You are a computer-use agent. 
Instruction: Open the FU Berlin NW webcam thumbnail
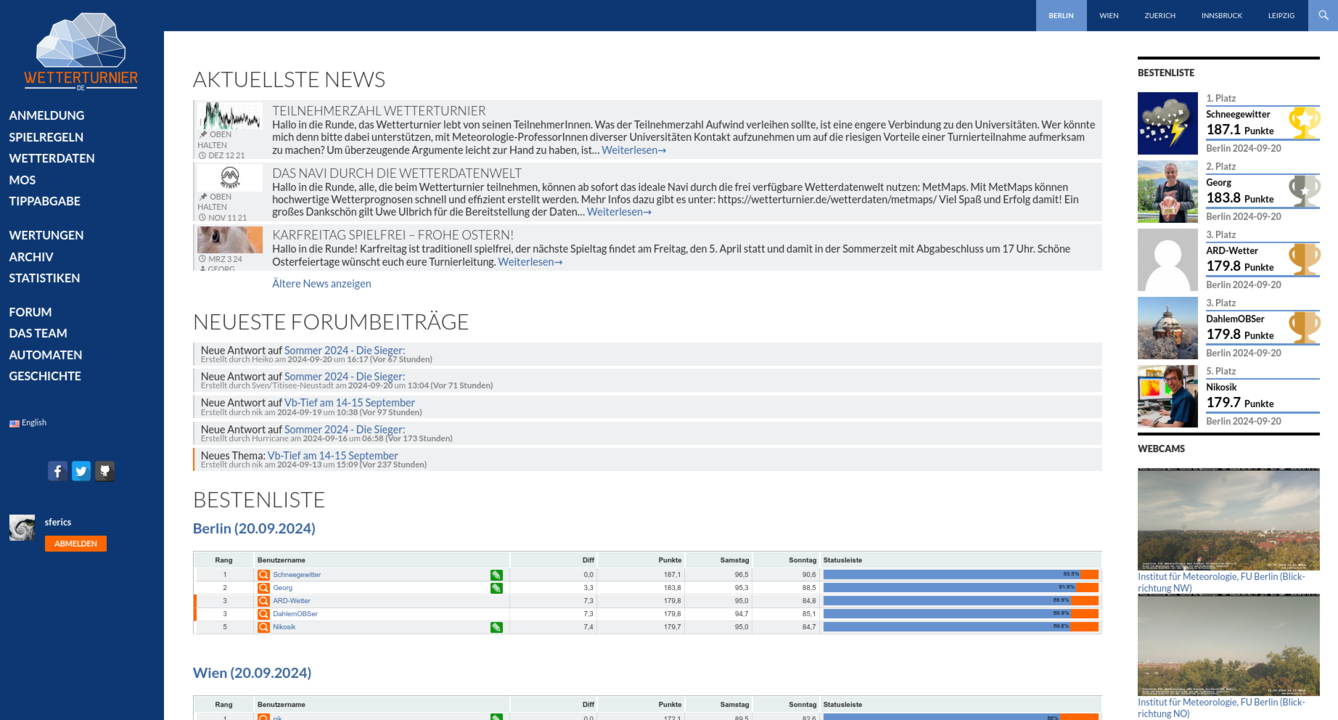(x=1228, y=519)
